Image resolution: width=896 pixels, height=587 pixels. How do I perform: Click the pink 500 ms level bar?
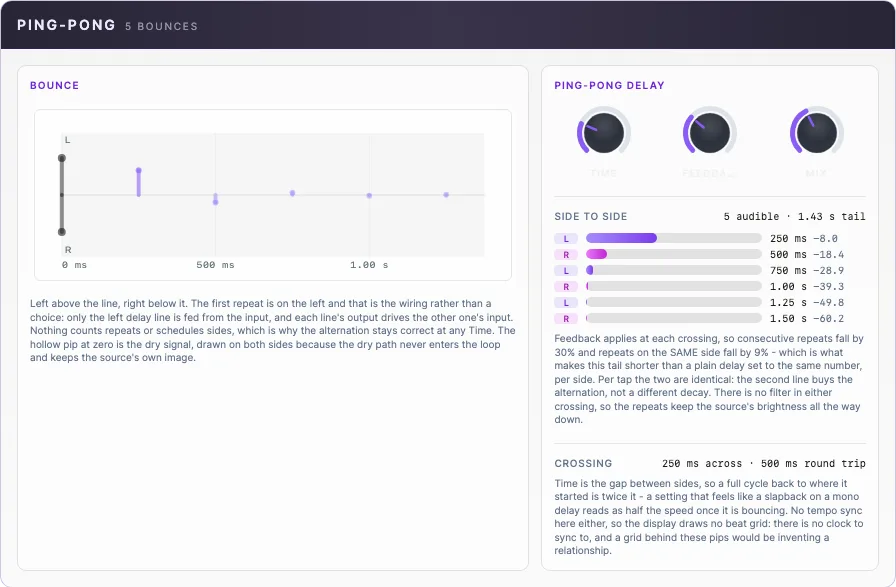pyautogui.click(x=674, y=254)
